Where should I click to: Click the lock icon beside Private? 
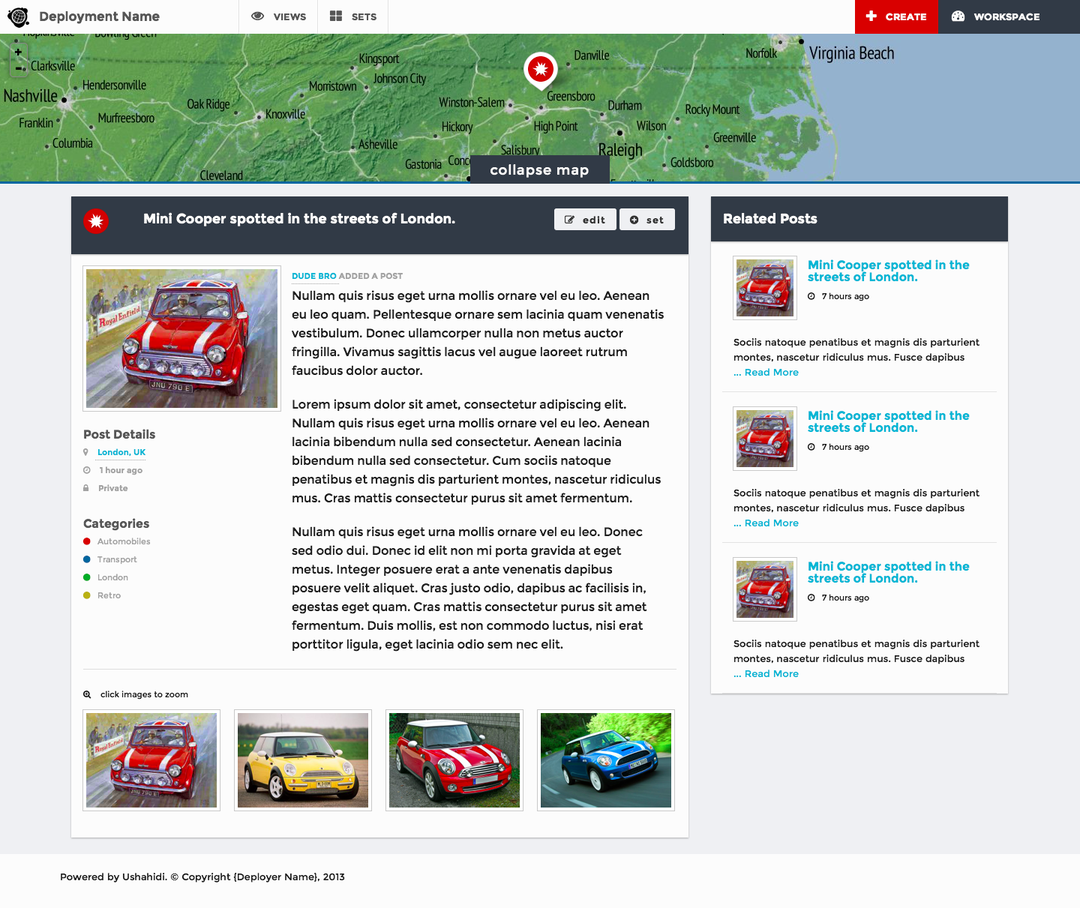tap(86, 488)
